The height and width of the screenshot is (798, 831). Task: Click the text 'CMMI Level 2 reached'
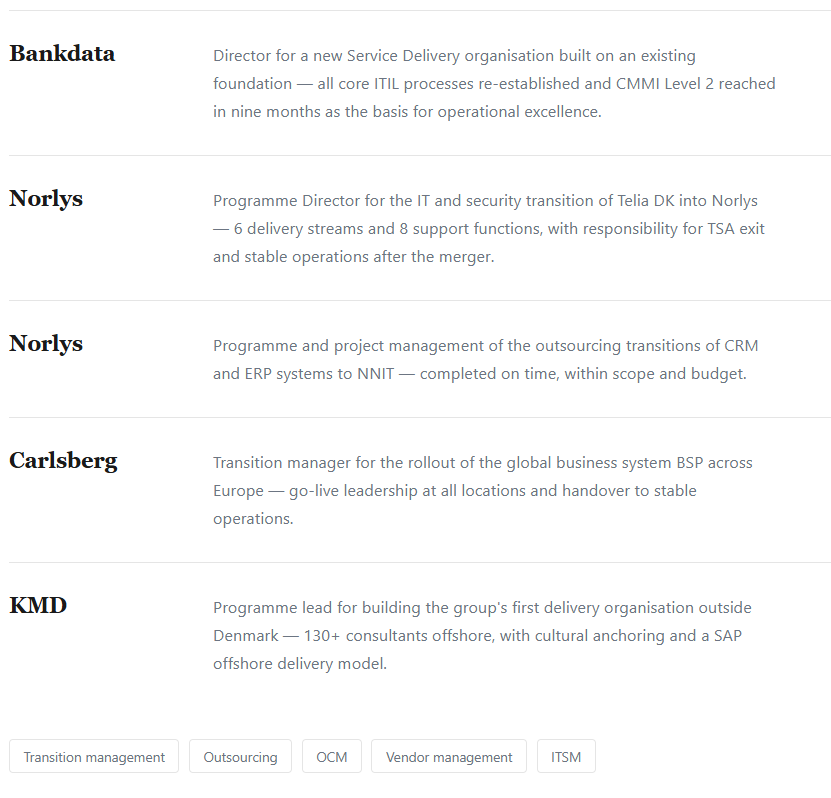pyautogui.click(x=695, y=84)
